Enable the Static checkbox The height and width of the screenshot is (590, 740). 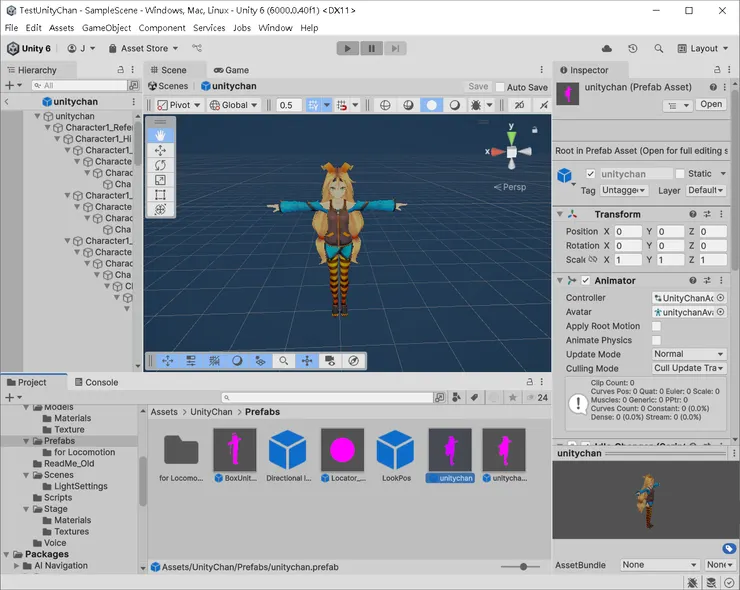tap(680, 174)
